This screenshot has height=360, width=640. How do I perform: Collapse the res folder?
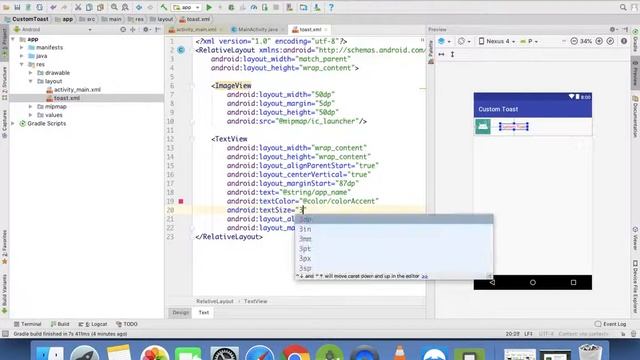pos(22,64)
